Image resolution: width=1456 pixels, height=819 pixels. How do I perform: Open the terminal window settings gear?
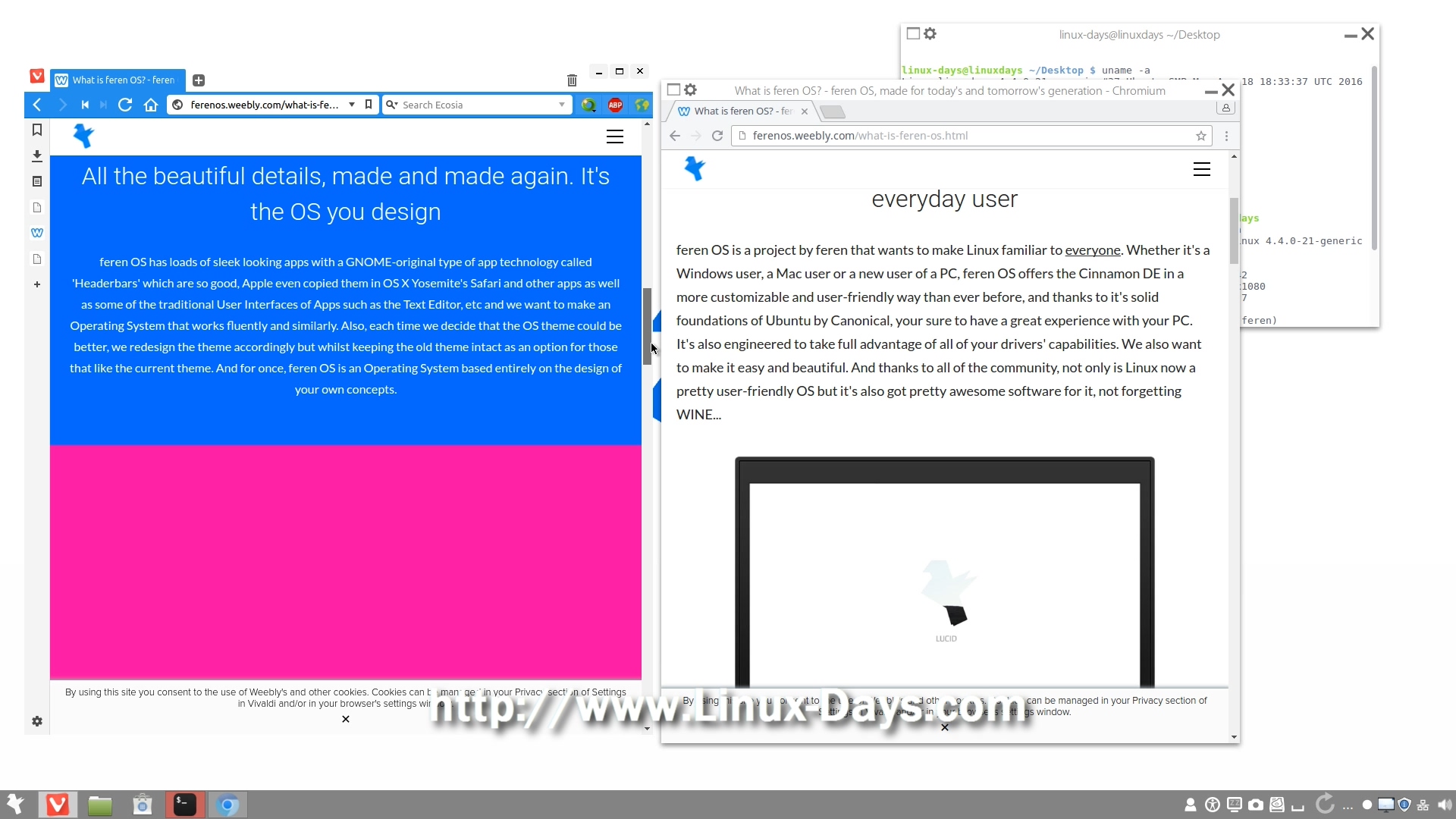930,33
